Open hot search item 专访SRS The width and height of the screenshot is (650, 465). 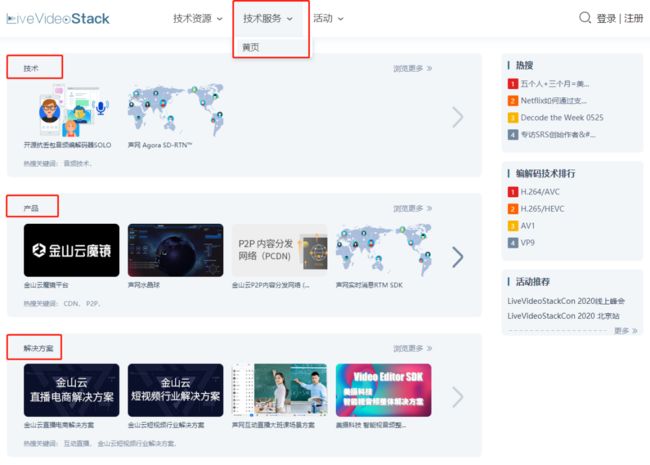pyautogui.click(x=558, y=135)
